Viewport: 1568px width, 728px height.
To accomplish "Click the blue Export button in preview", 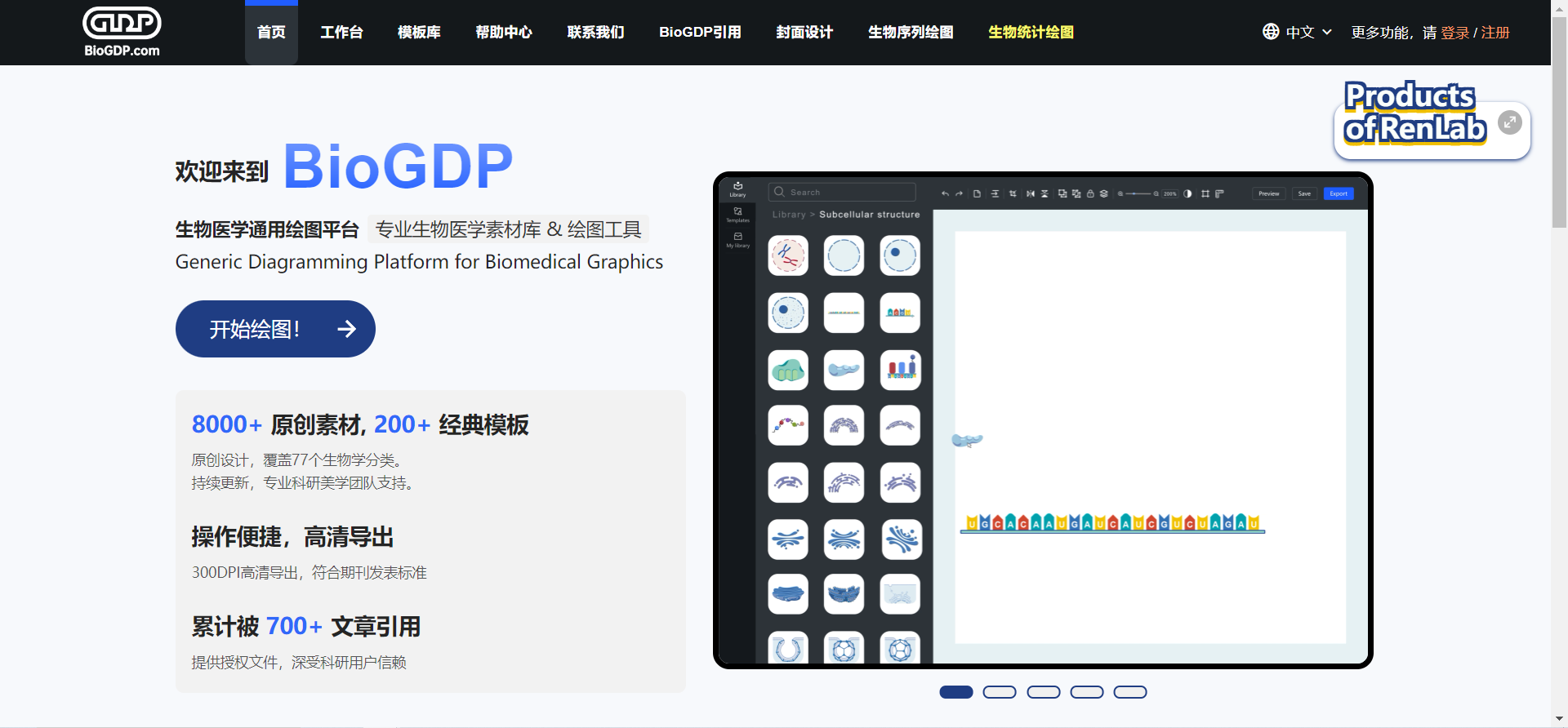I will [1339, 193].
